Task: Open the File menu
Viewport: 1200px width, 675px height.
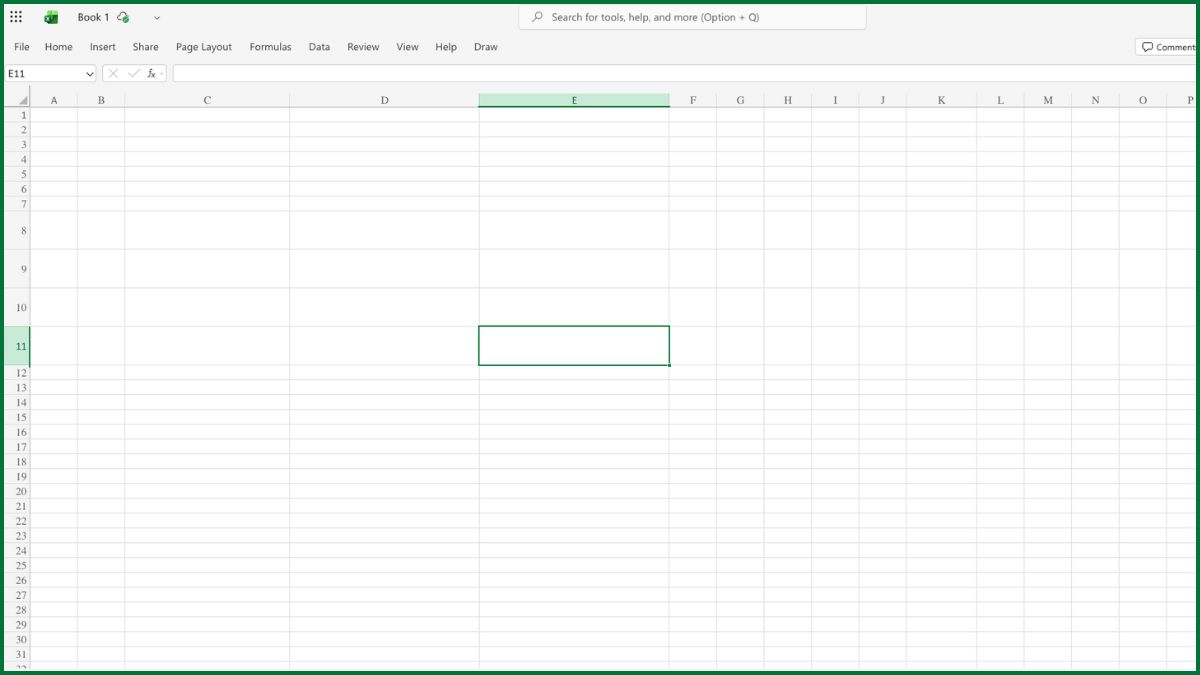Action: tap(21, 46)
